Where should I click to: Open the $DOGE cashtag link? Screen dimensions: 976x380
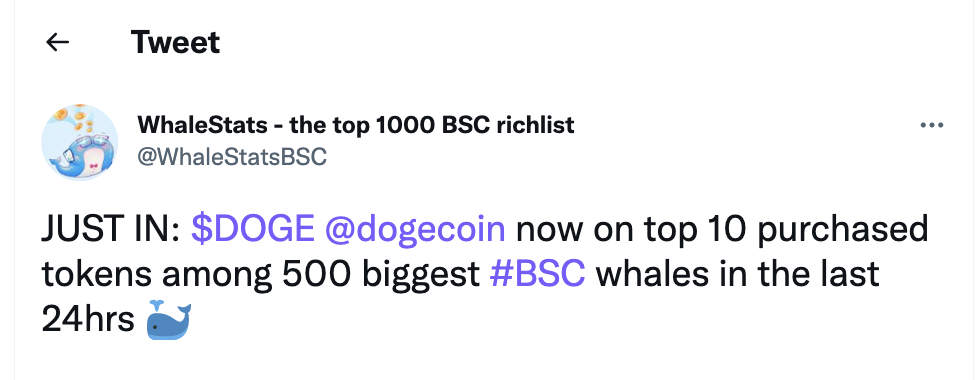point(253,229)
